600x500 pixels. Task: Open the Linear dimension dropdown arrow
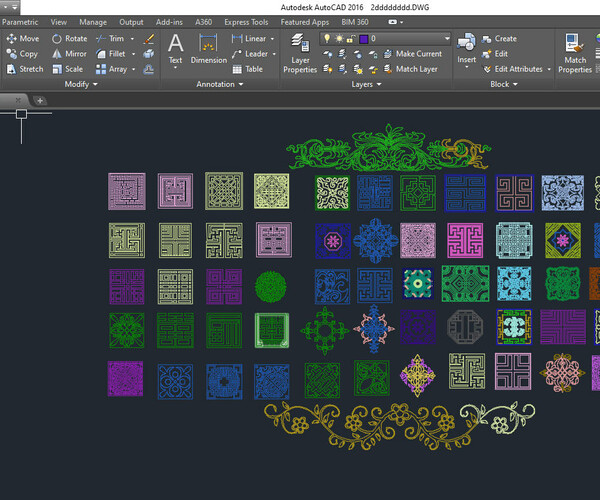272,39
